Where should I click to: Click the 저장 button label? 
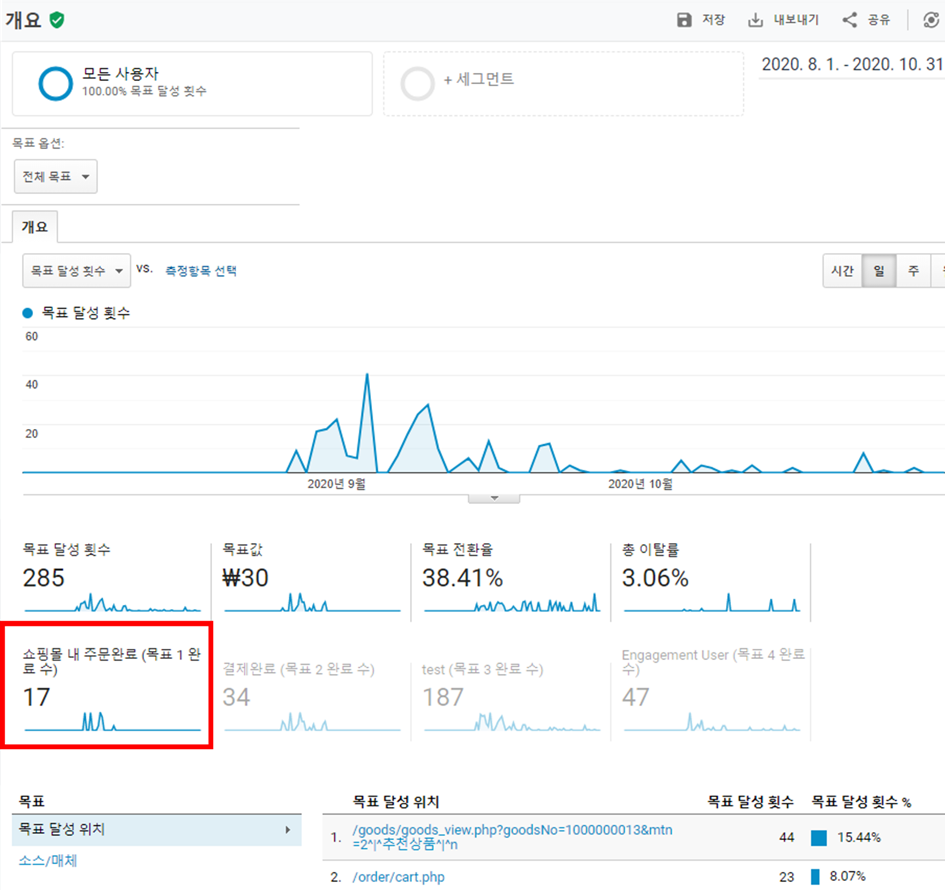pyautogui.click(x=714, y=20)
